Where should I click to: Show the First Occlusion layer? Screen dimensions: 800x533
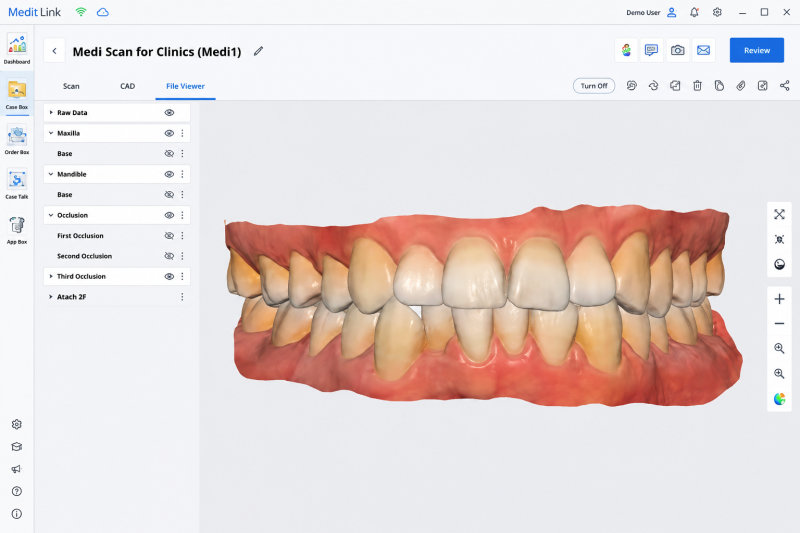169,236
